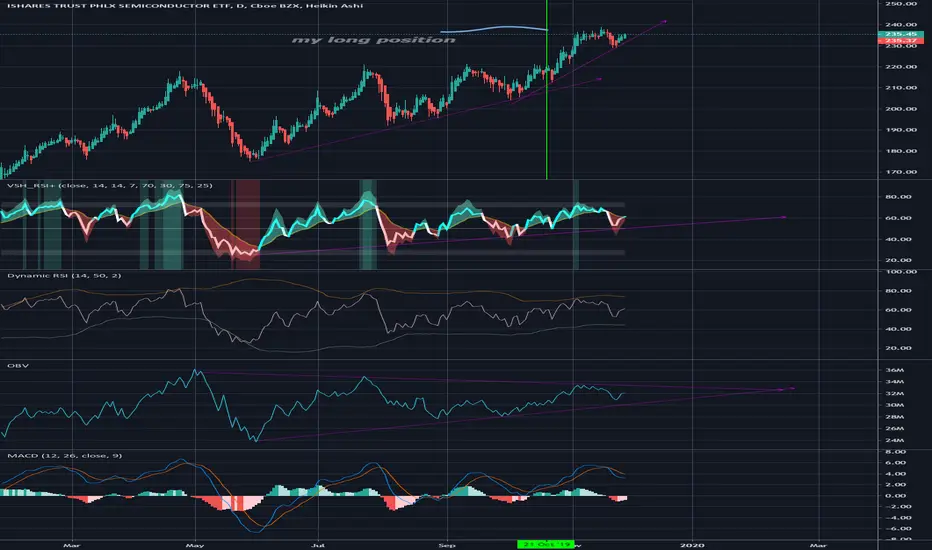Click the 36M label on the OBV scale
The width and height of the screenshot is (932, 550).
pos(895,370)
